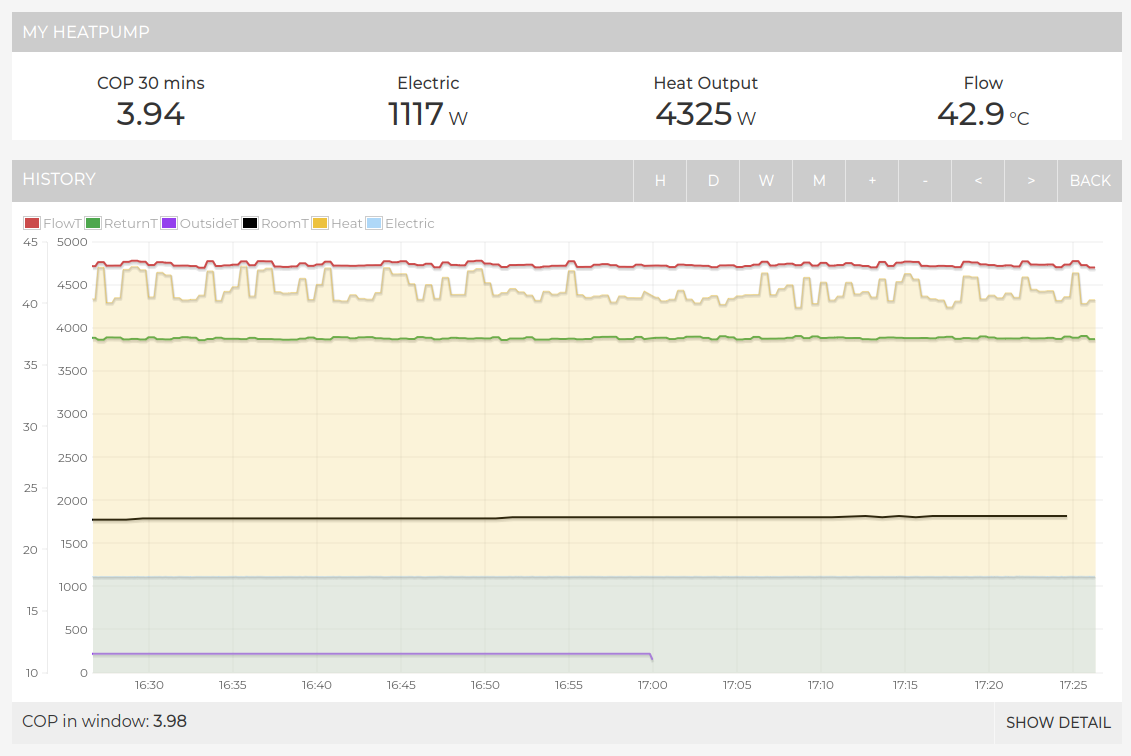The image size is (1131, 756).
Task: Click the COP 30 mins value
Action: (151, 114)
